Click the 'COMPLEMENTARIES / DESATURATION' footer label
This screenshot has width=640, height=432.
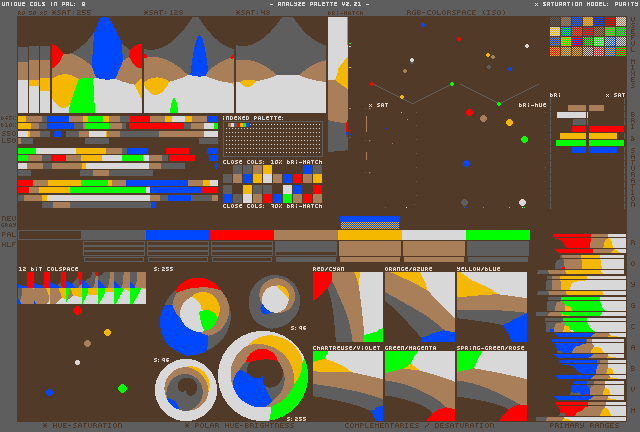click(x=419, y=425)
